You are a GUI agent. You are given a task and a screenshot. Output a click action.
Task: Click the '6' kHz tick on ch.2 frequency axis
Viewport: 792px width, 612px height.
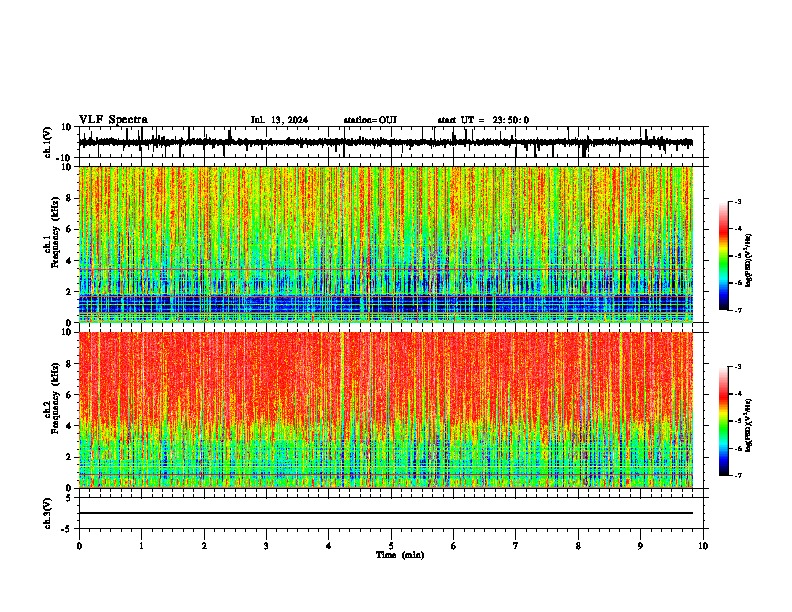point(70,395)
